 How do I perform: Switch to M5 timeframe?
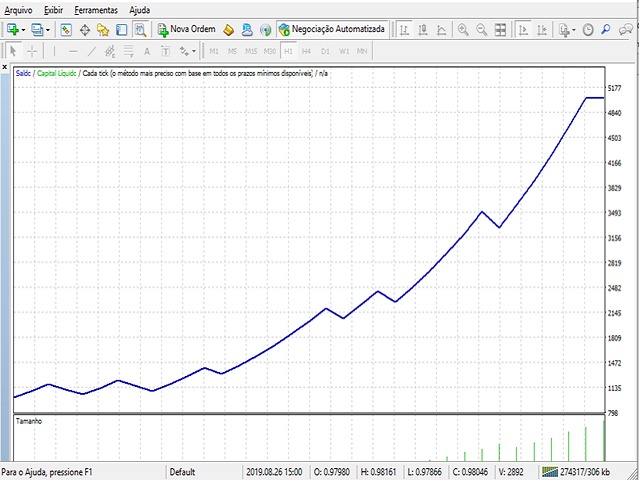pos(232,51)
